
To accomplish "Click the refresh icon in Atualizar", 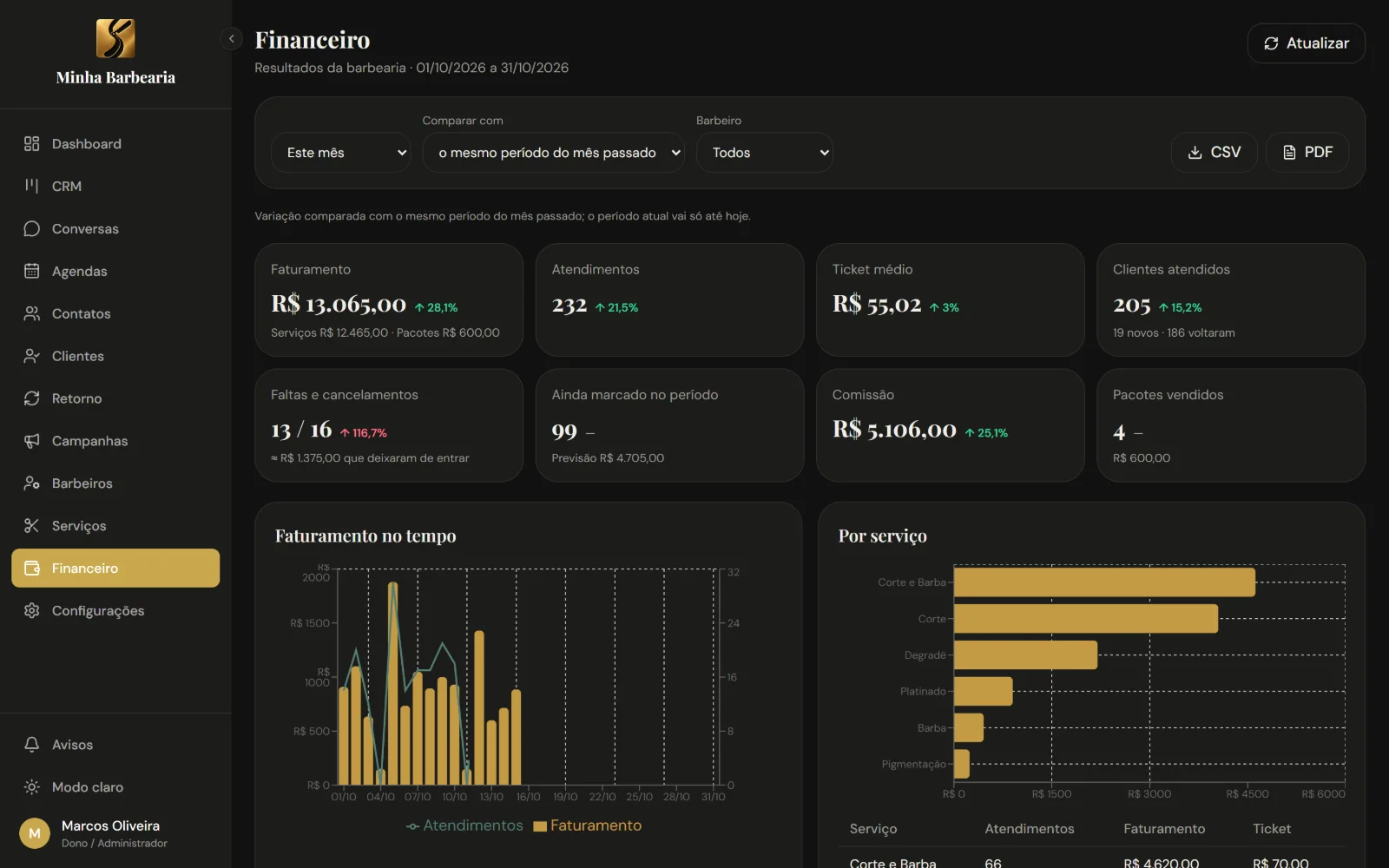I will pyautogui.click(x=1271, y=43).
